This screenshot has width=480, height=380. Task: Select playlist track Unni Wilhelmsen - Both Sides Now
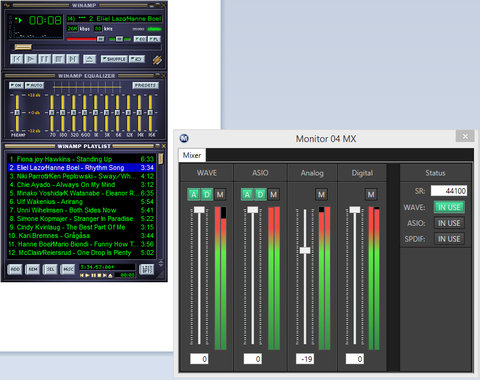pyautogui.click(x=81, y=210)
